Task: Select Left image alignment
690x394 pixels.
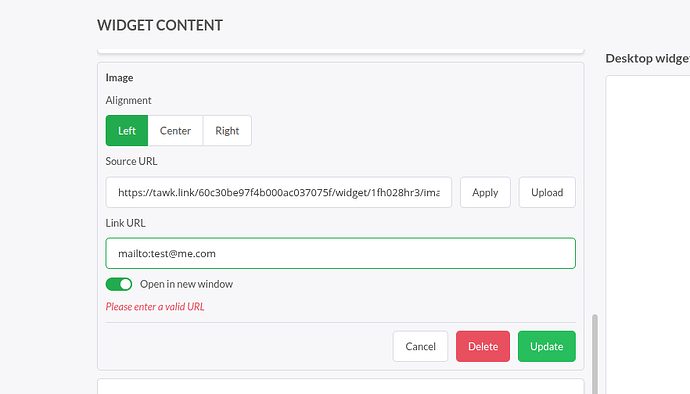Action: click(x=127, y=131)
